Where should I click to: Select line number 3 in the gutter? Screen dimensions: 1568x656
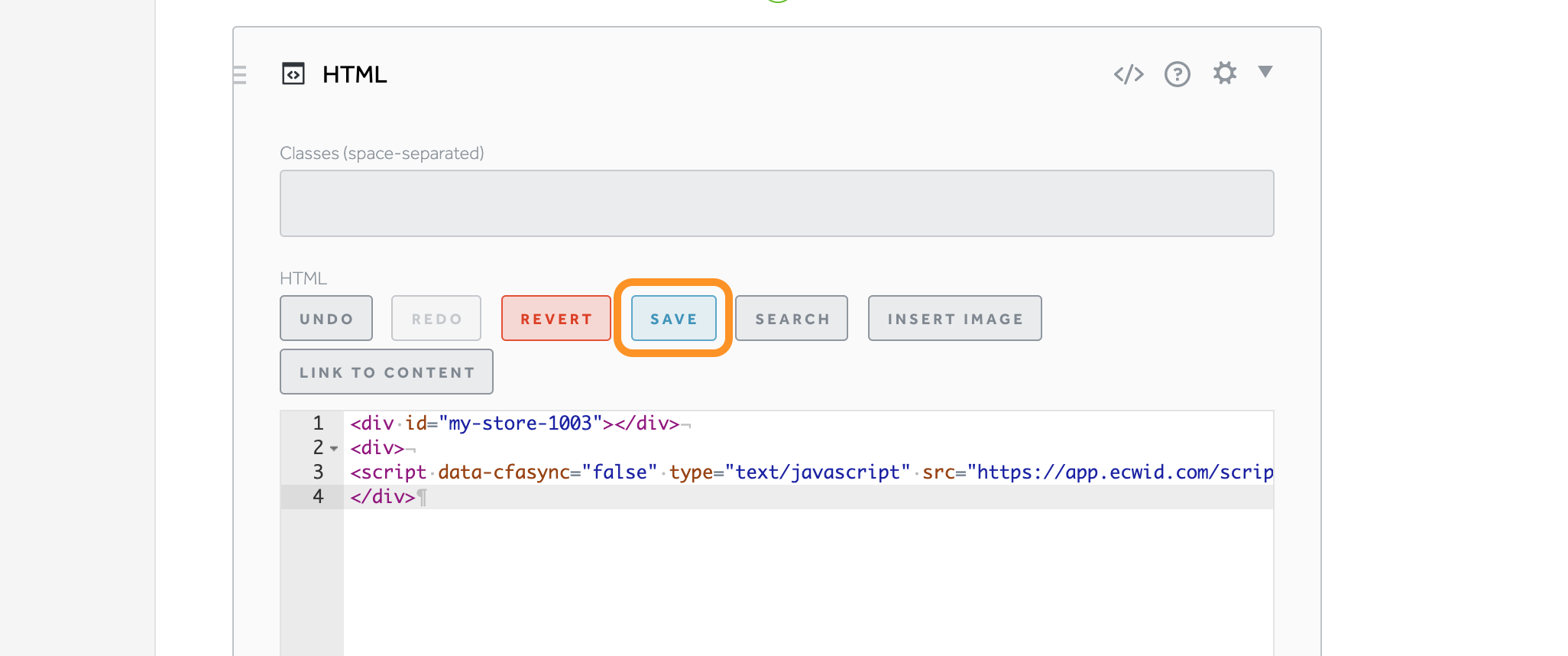tap(318, 473)
